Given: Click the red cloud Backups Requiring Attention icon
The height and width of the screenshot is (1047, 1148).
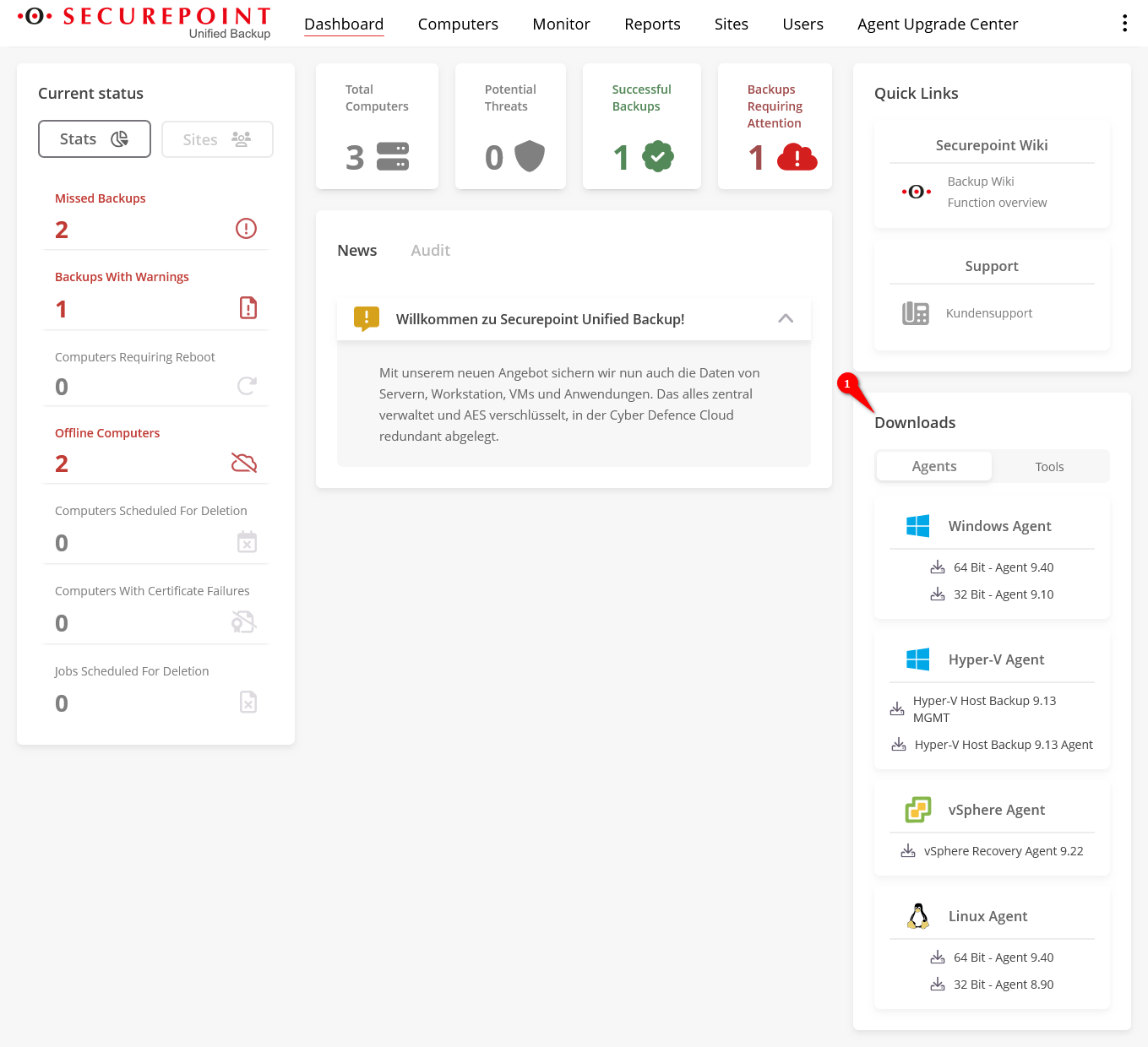Looking at the screenshot, I should (x=797, y=157).
